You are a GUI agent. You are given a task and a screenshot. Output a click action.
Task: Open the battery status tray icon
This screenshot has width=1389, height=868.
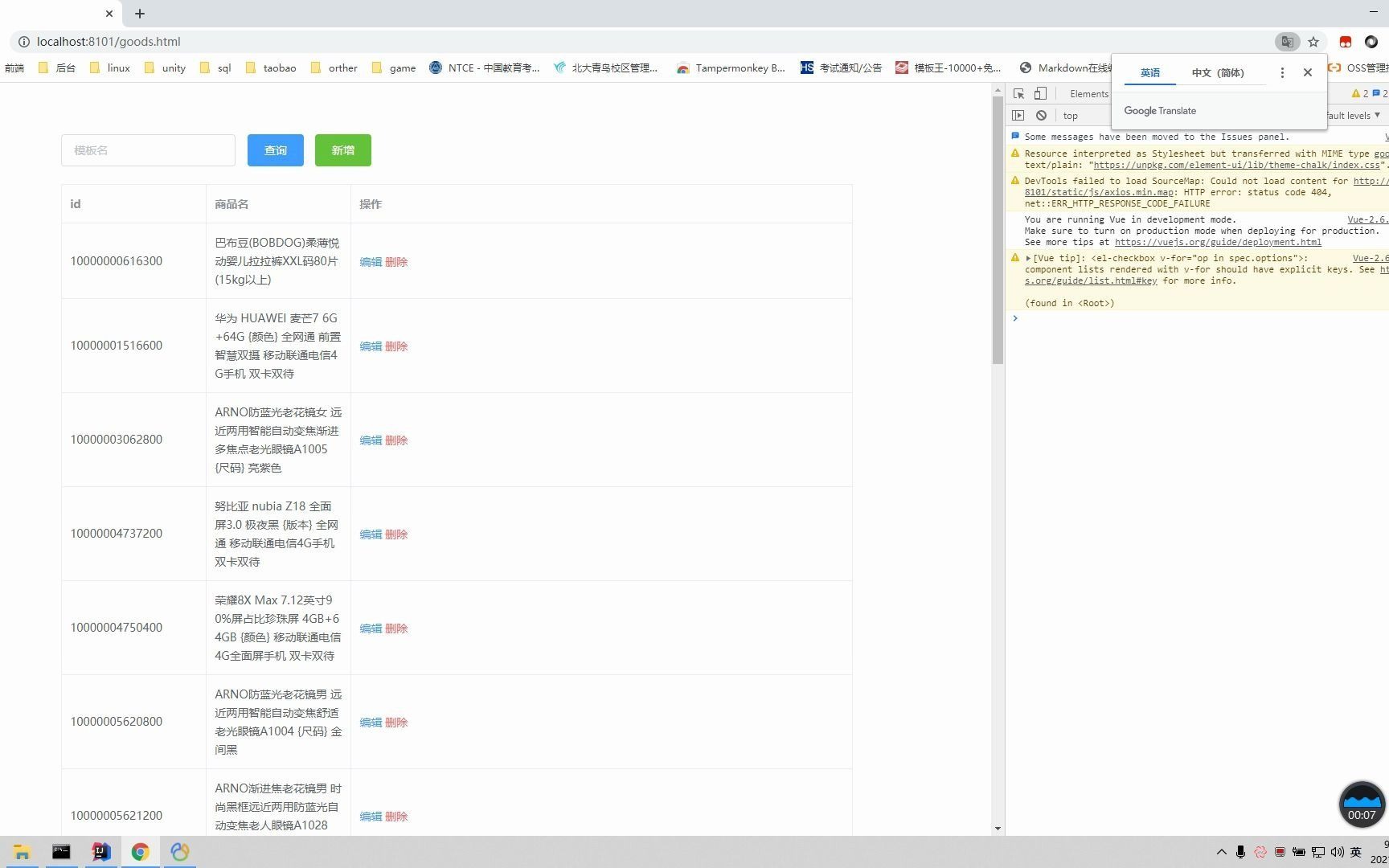(x=1299, y=852)
